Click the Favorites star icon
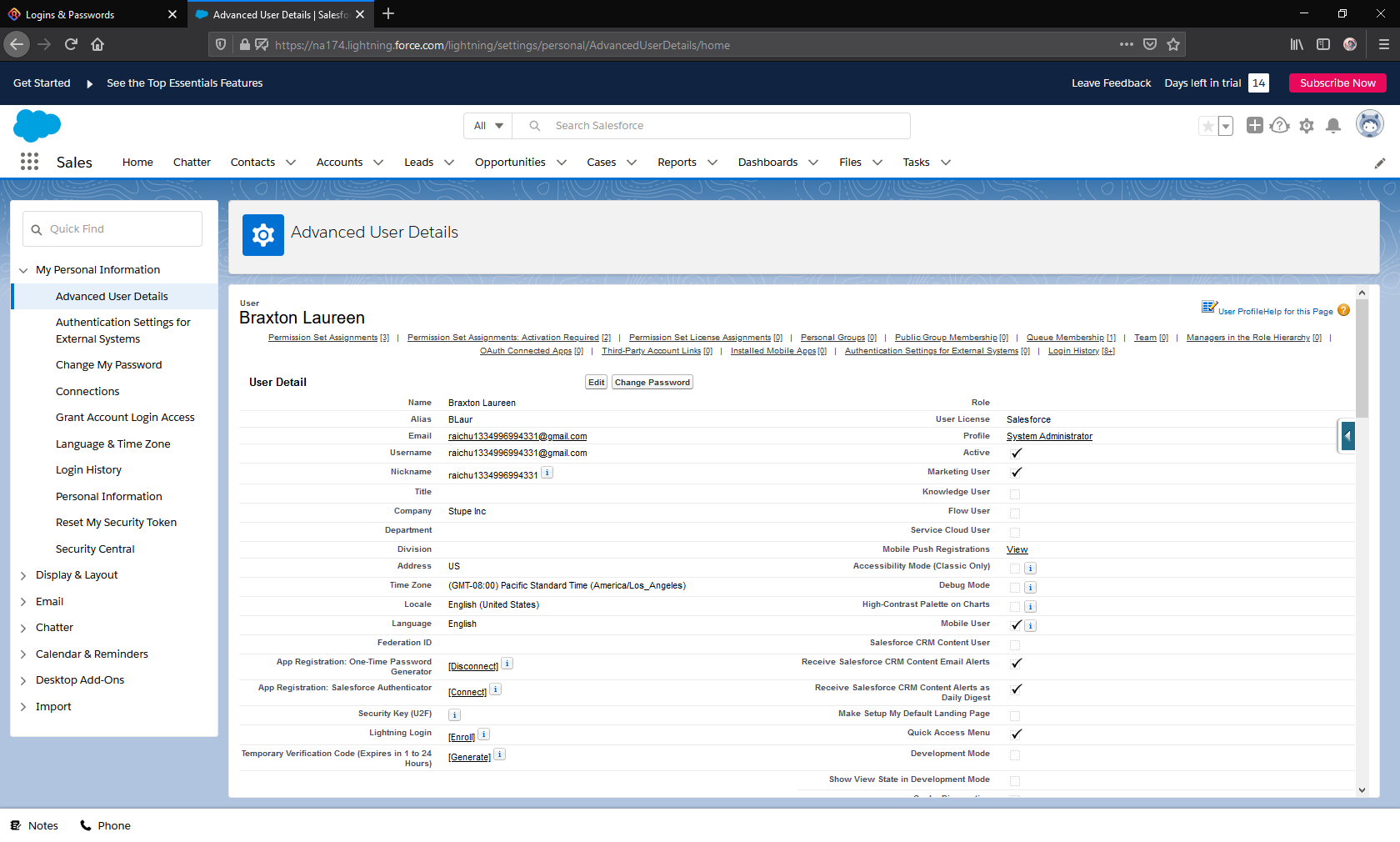Viewport: 1400px width, 842px height. point(1207,126)
